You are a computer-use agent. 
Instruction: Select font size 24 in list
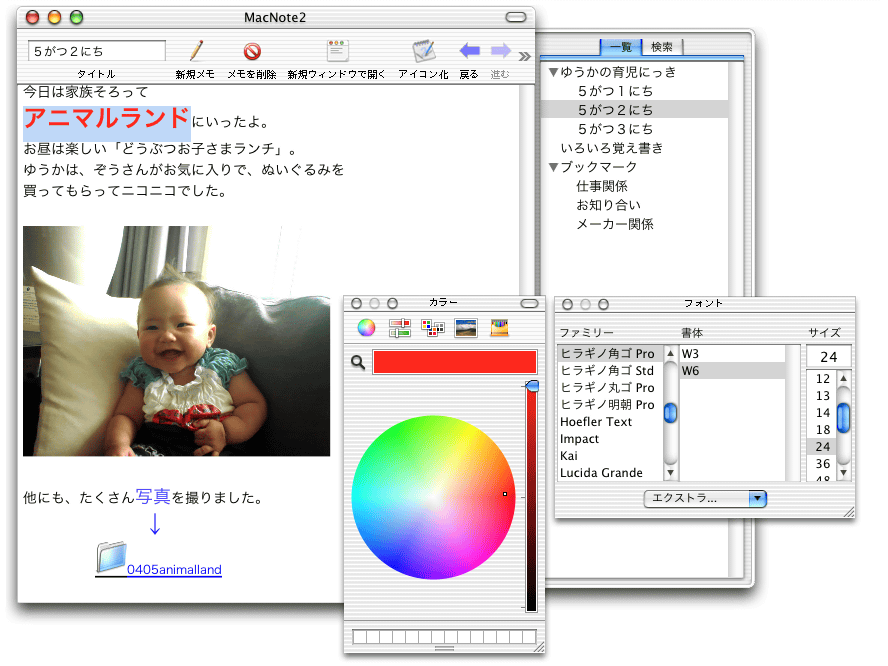click(822, 446)
